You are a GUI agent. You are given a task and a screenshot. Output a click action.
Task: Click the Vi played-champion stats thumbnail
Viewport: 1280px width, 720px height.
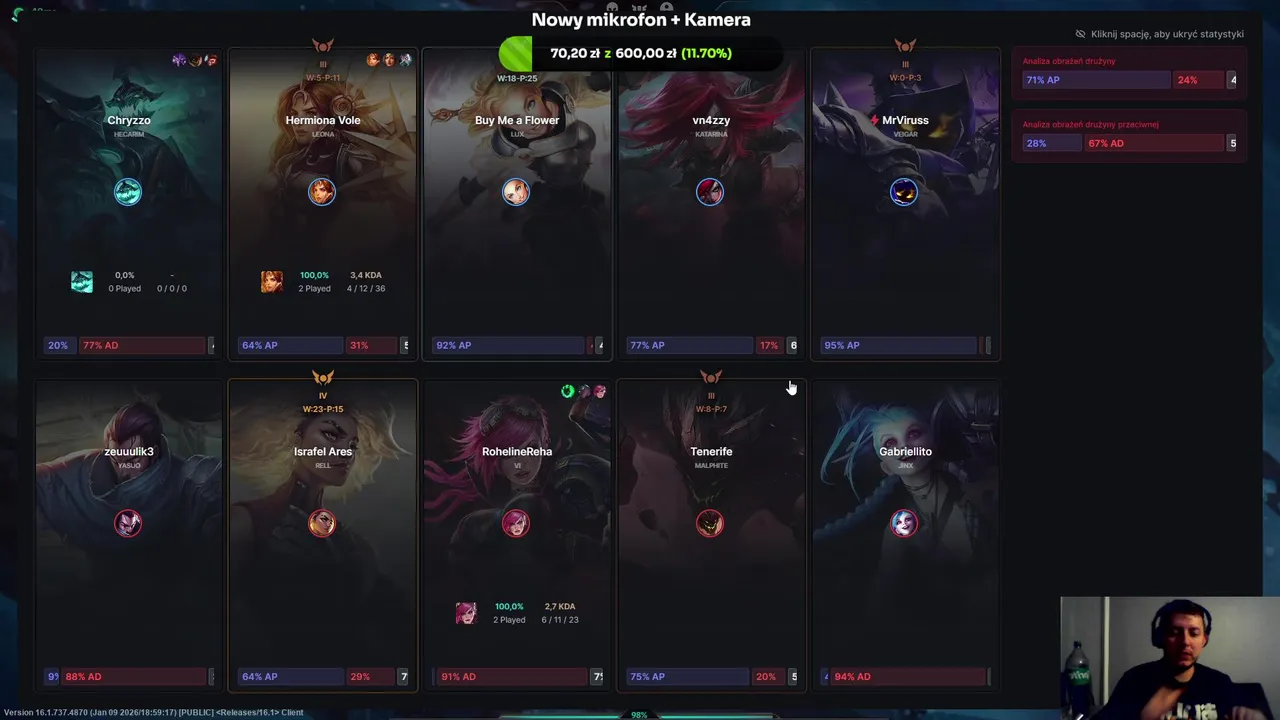[465, 613]
